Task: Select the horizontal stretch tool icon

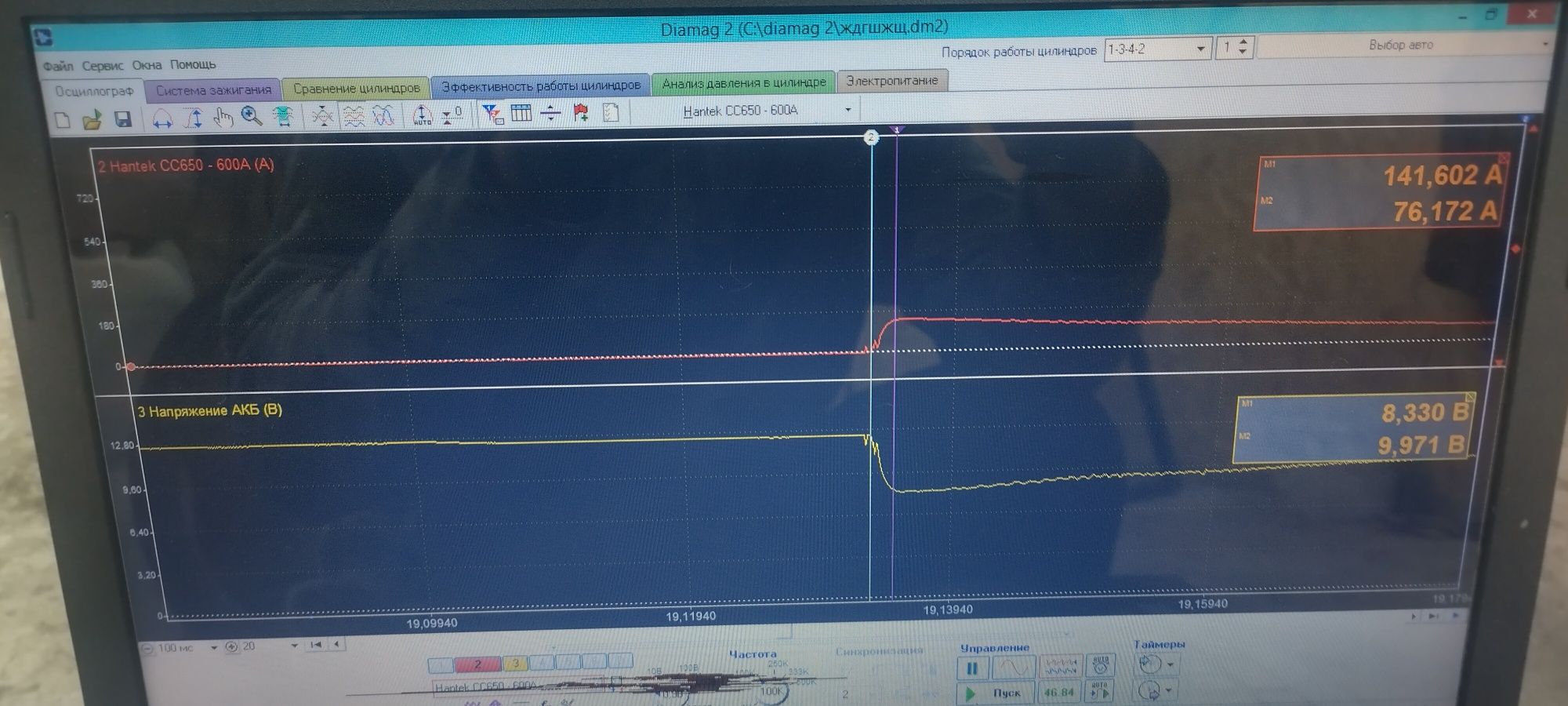Action: click(162, 118)
